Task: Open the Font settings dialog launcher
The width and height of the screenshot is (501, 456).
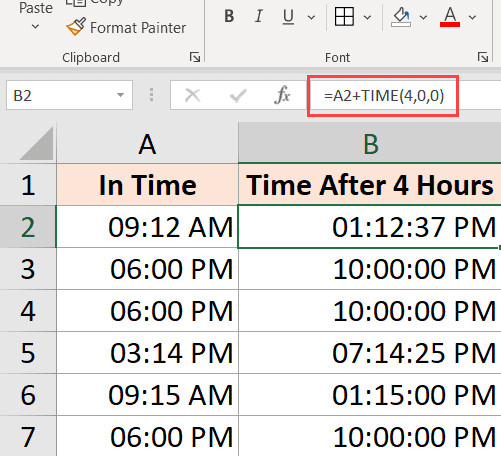Action: 483,57
